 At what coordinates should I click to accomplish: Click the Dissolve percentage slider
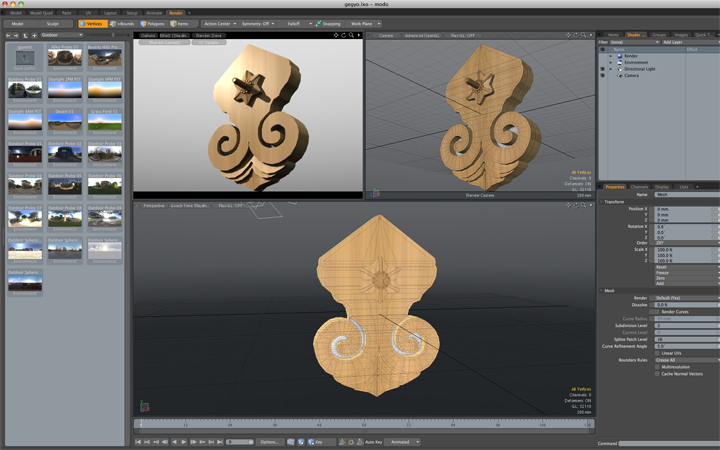pyautogui.click(x=686, y=305)
